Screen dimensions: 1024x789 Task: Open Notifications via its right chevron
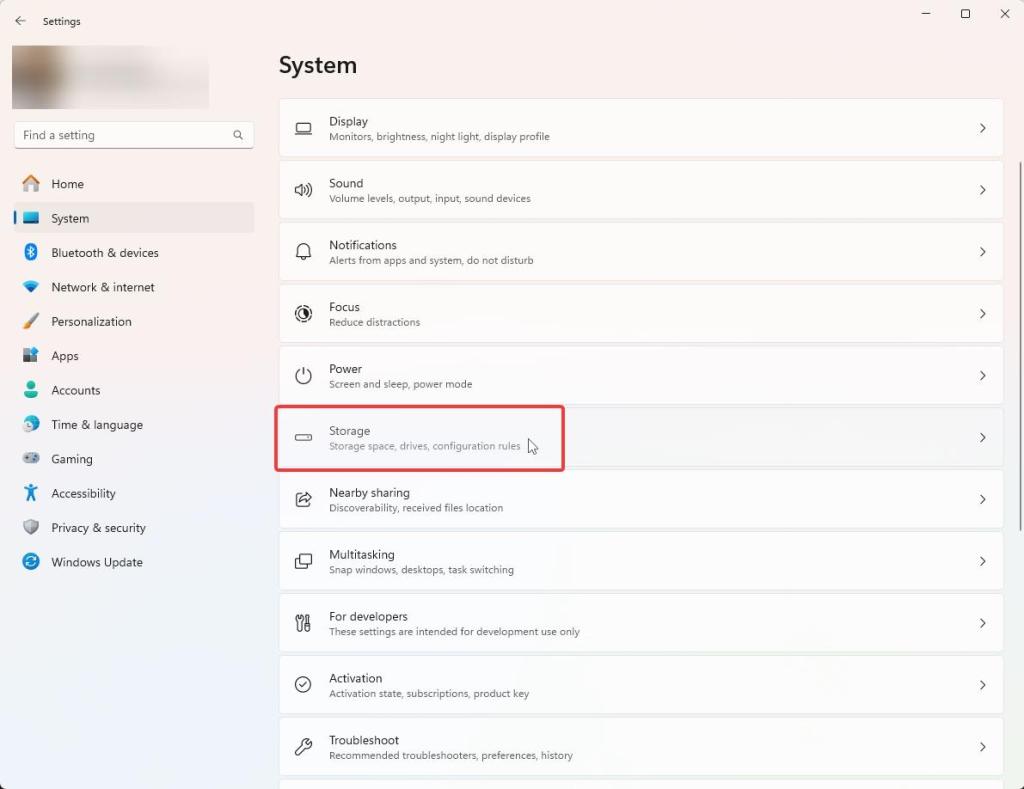(982, 252)
